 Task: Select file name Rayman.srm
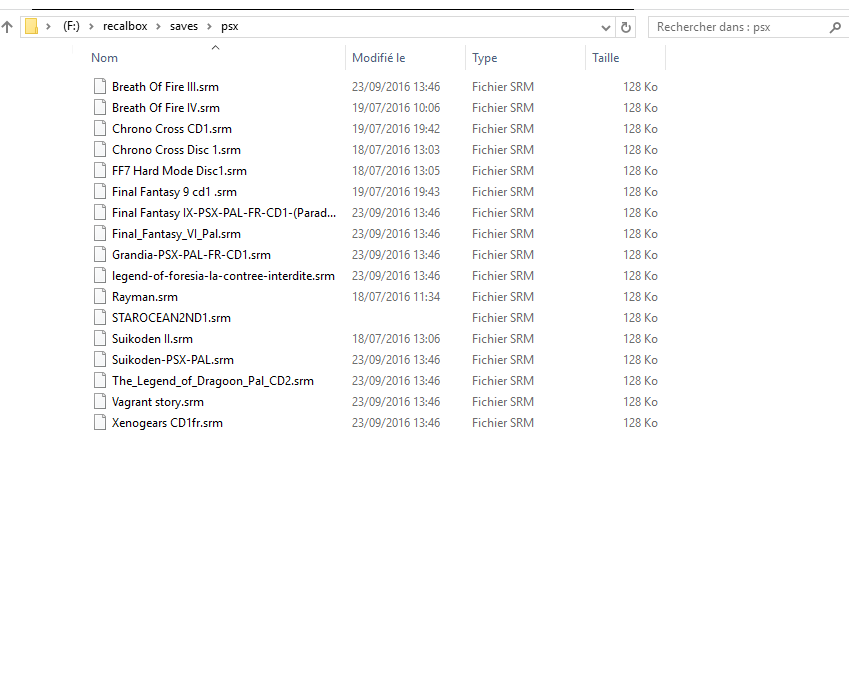145,297
